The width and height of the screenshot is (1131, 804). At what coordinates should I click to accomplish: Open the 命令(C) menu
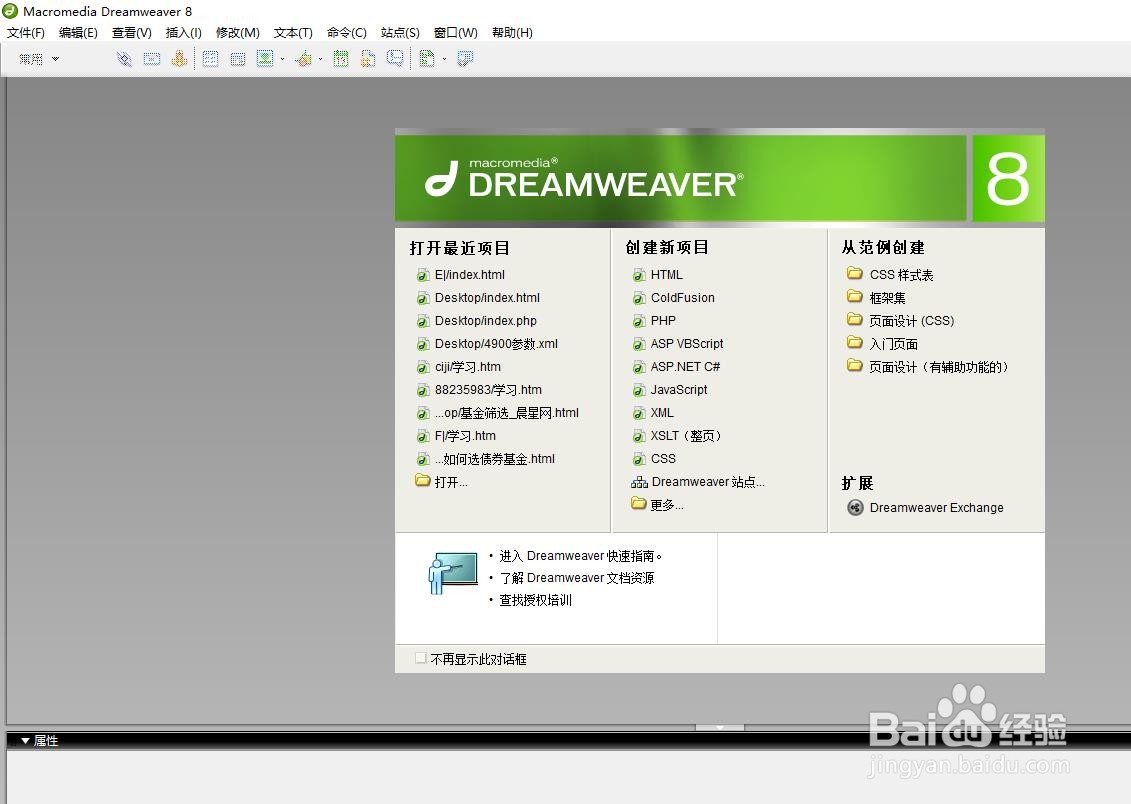tap(346, 32)
